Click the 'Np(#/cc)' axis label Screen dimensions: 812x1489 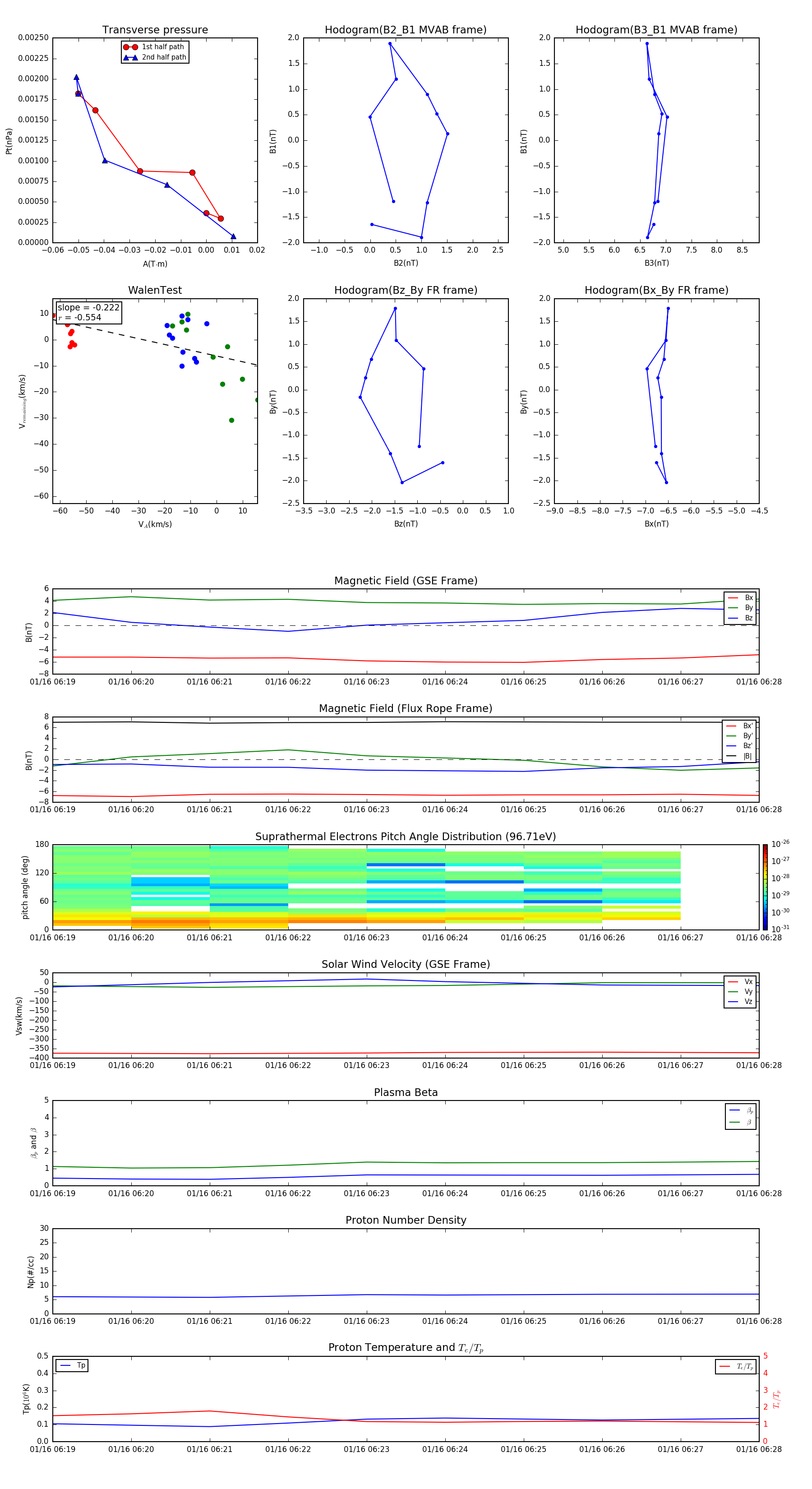(31, 1272)
